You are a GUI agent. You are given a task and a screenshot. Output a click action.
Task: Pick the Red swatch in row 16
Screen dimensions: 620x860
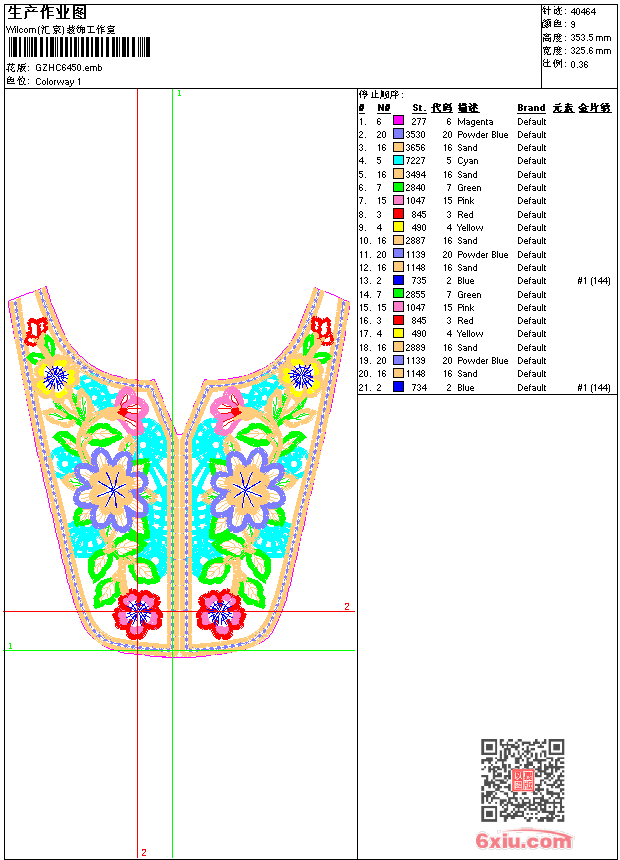[x=398, y=320]
